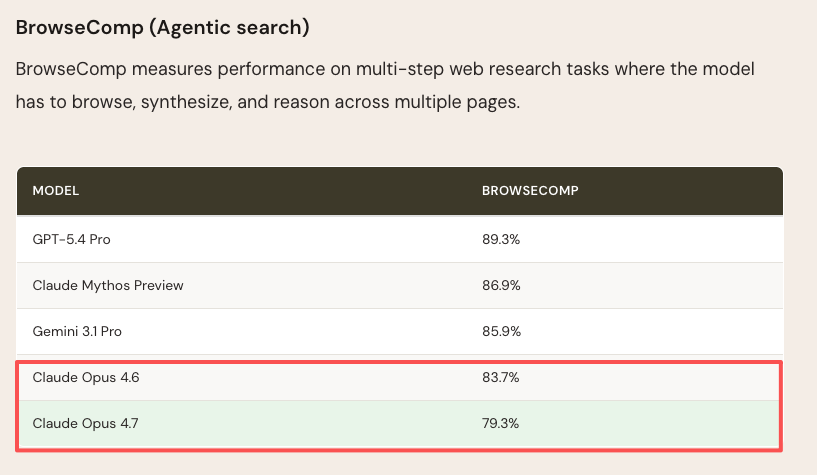The width and height of the screenshot is (817, 475).
Task: Click the GPT-5.4 Pro model name
Action: [71, 240]
